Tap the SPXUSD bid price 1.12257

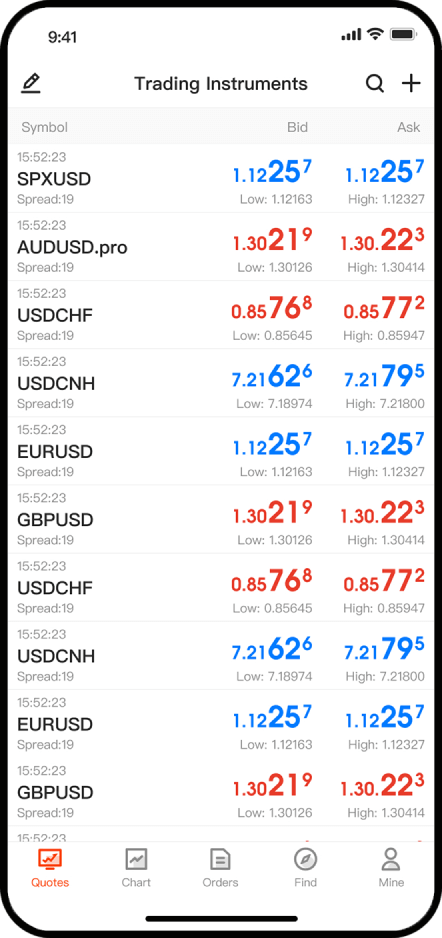[272, 173]
